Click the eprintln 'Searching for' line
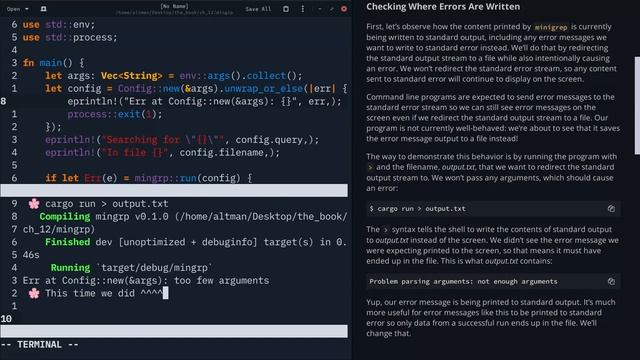This screenshot has height=360, width=640. click(182, 140)
